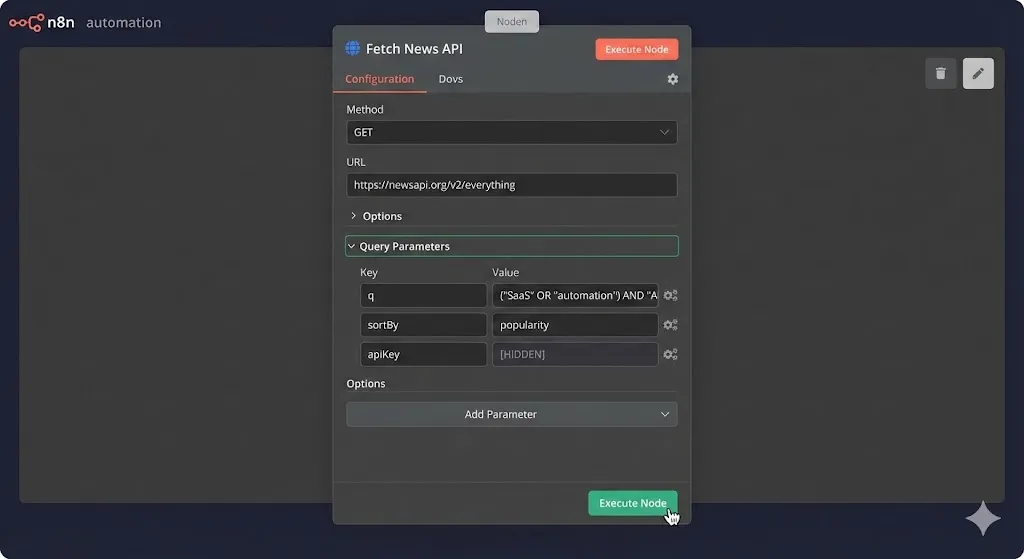Open the Method GET dropdown
Screen dimensions: 1024x559
tap(511, 132)
